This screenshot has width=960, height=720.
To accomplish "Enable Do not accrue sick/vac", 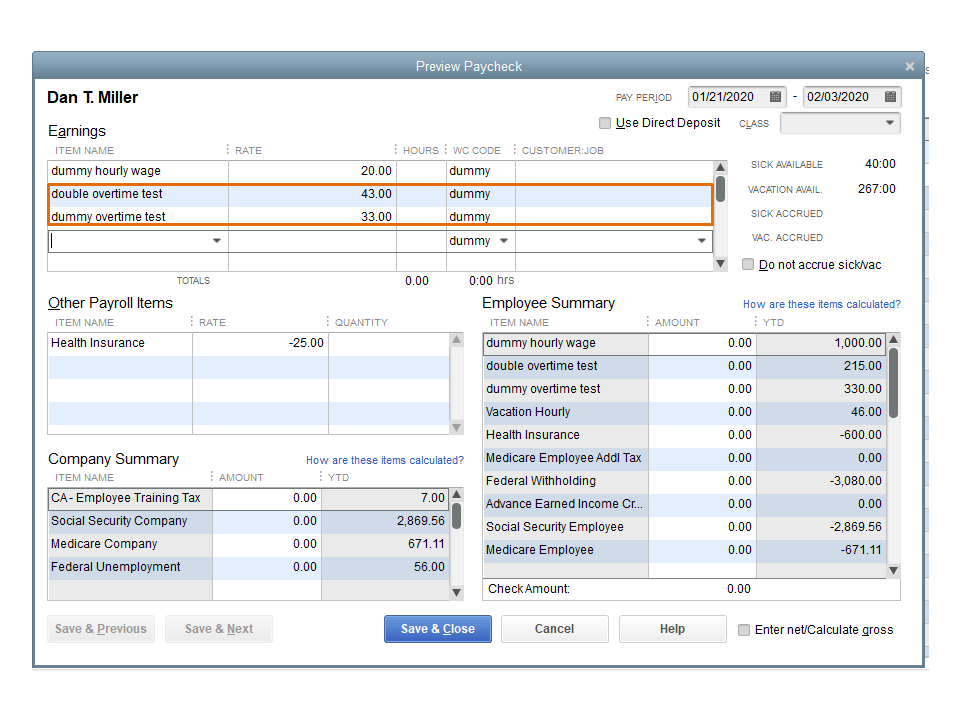I will (x=748, y=264).
